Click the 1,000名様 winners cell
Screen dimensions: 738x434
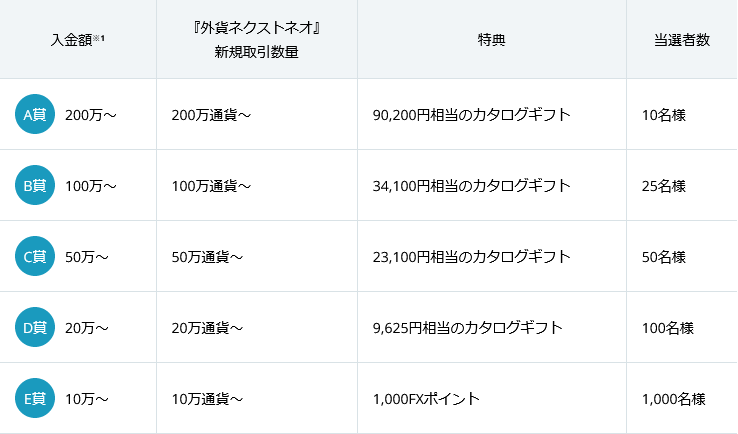coord(673,399)
